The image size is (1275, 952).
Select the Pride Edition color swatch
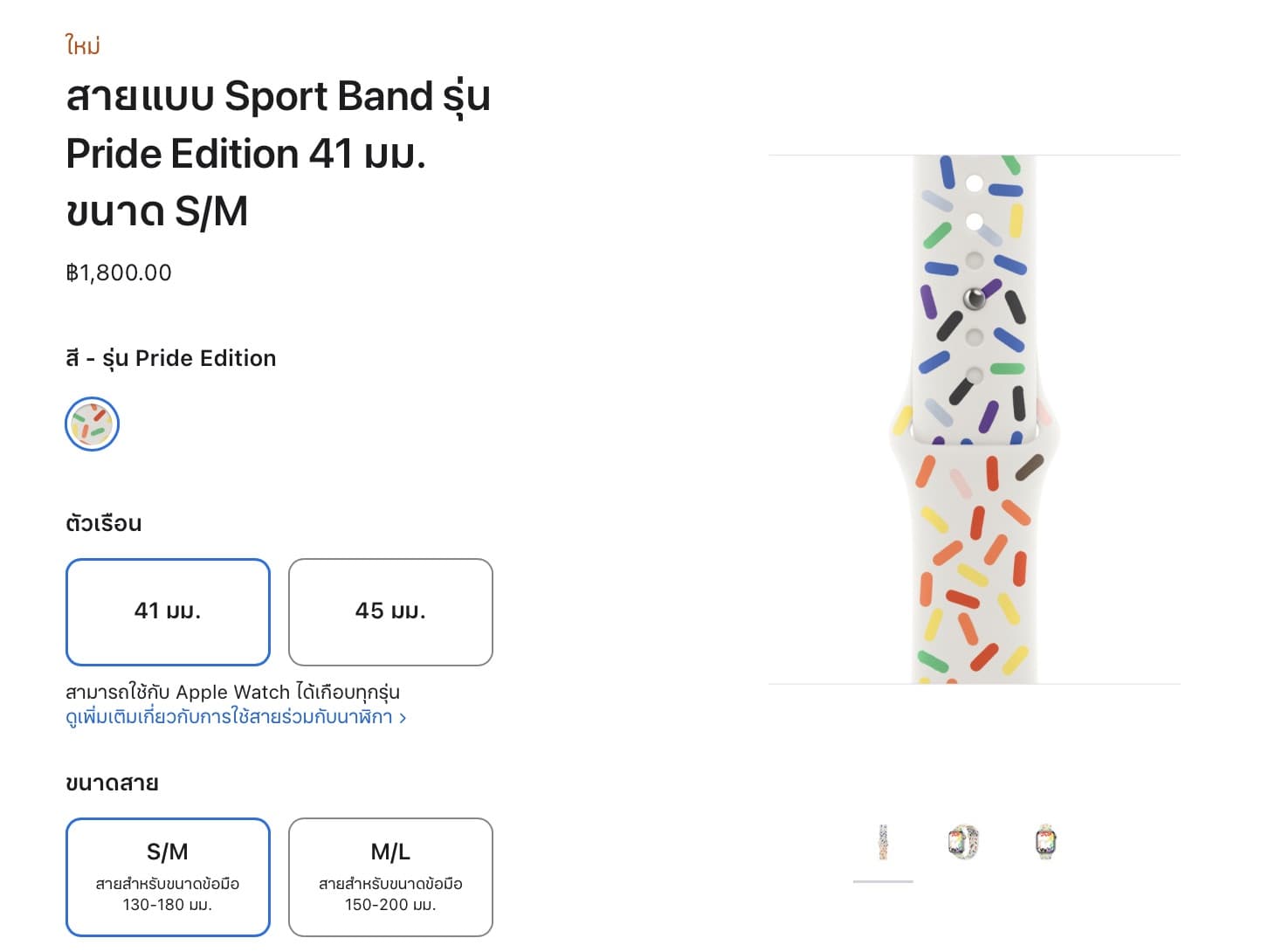pos(92,424)
